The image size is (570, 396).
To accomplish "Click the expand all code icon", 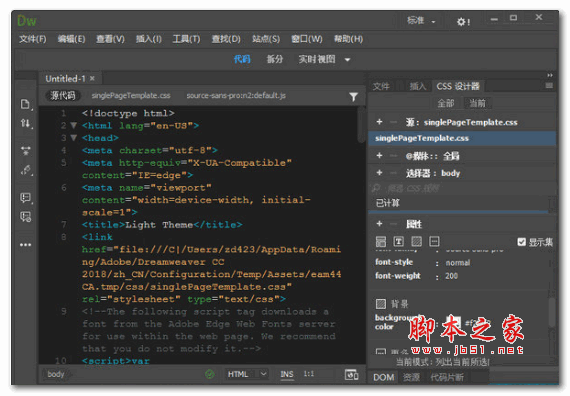I will (x=25, y=151).
